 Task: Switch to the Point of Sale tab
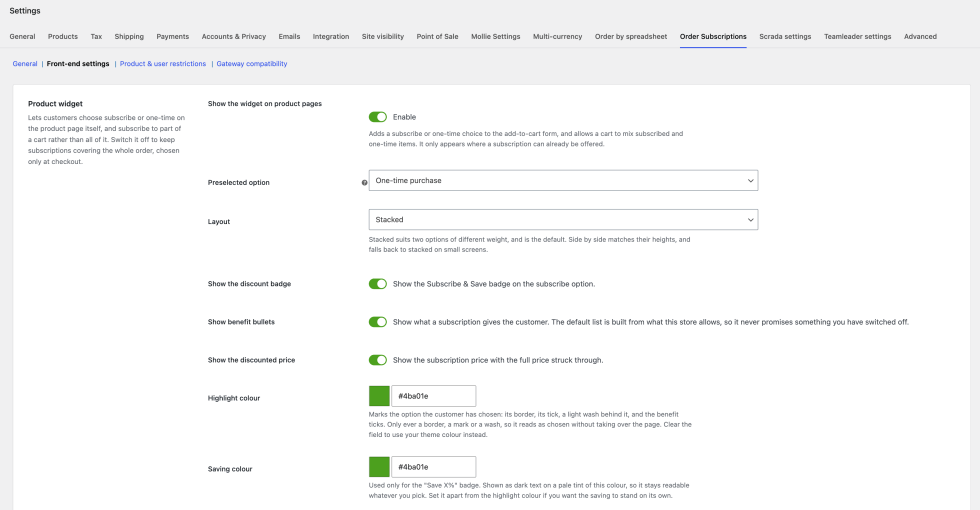pyautogui.click(x=438, y=36)
